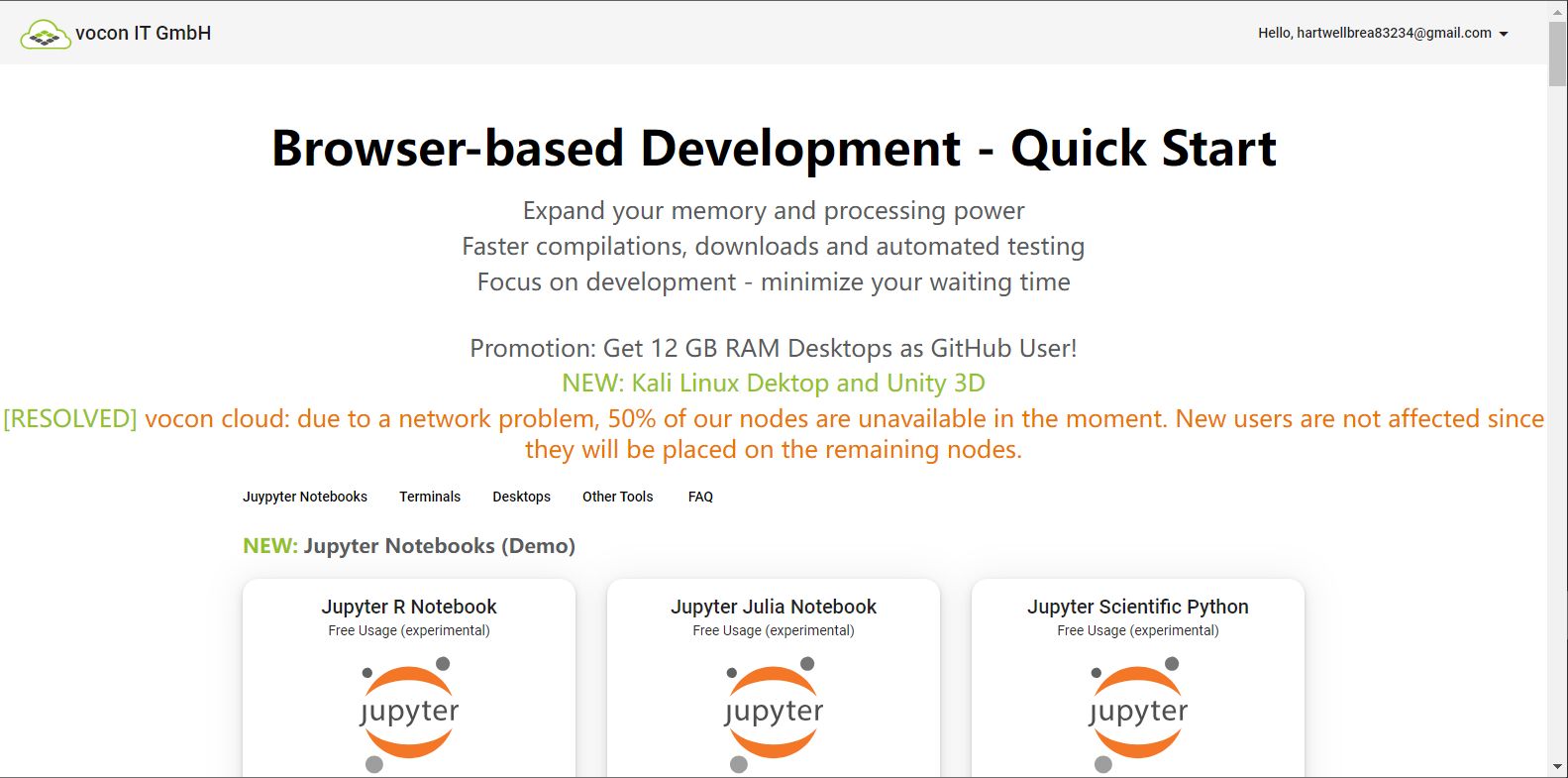The width and height of the screenshot is (1568, 778).
Task: Click the Jupyter logo in Julia Notebook card
Action: (x=774, y=714)
